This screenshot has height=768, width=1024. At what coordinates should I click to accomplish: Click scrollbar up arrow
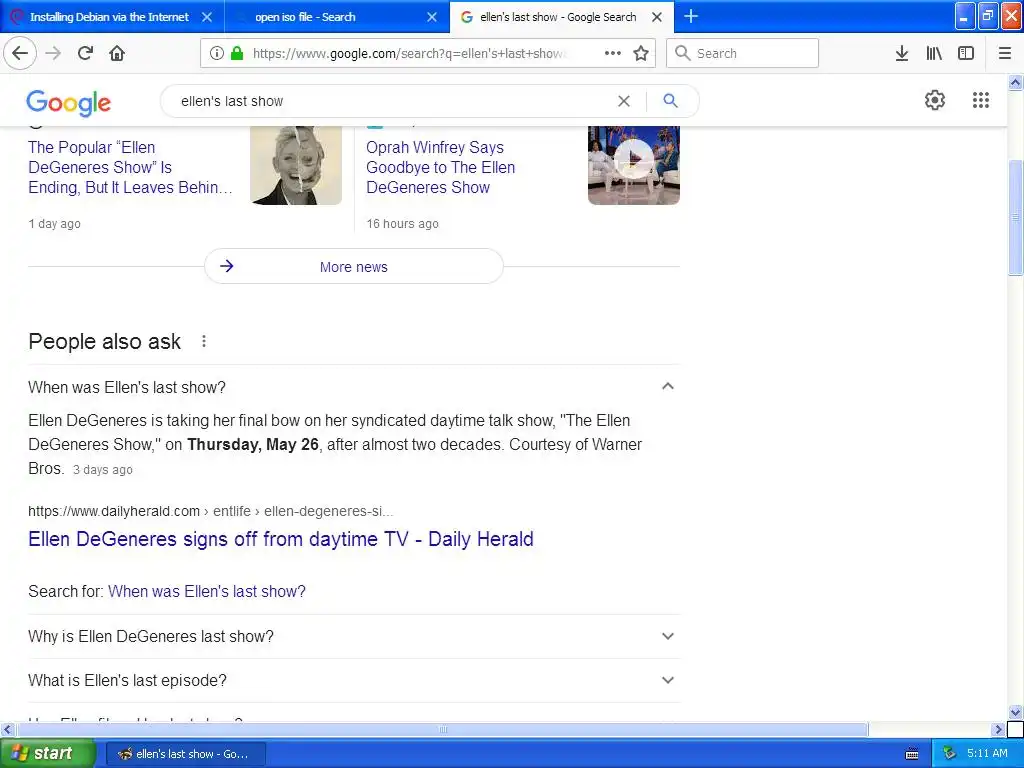point(1015,83)
